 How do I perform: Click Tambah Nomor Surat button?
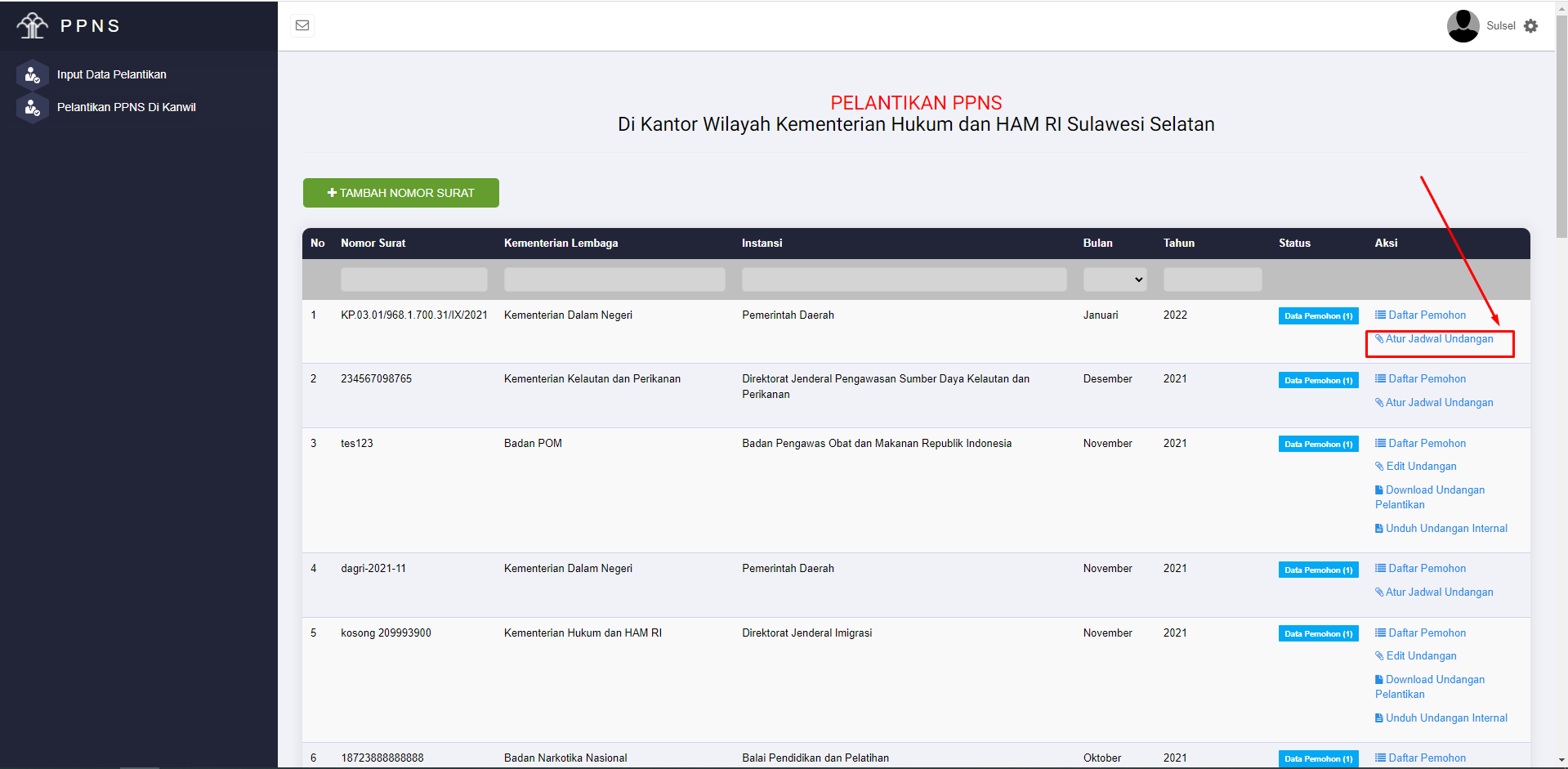[401, 193]
